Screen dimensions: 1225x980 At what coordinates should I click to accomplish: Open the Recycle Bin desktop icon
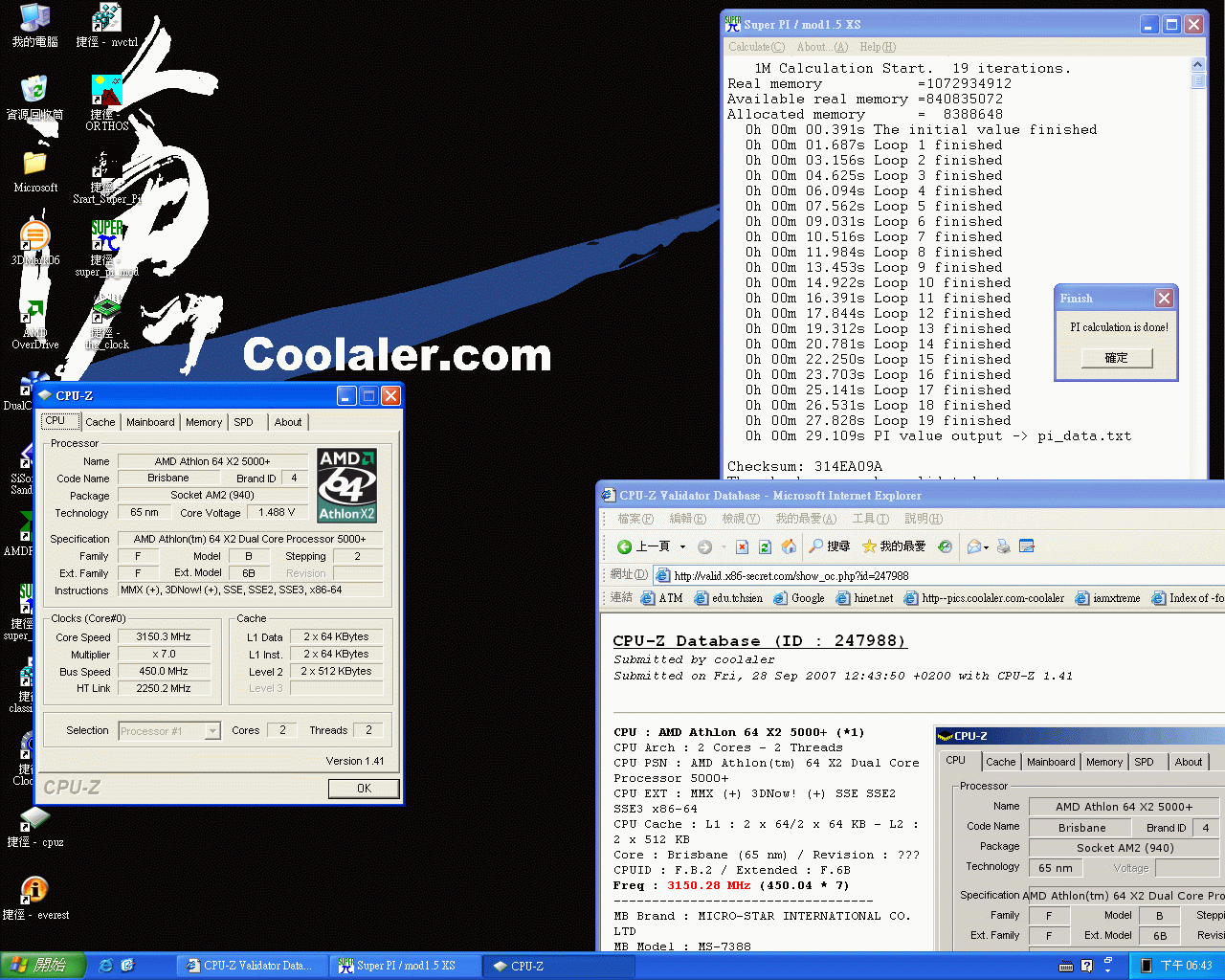coord(34,98)
